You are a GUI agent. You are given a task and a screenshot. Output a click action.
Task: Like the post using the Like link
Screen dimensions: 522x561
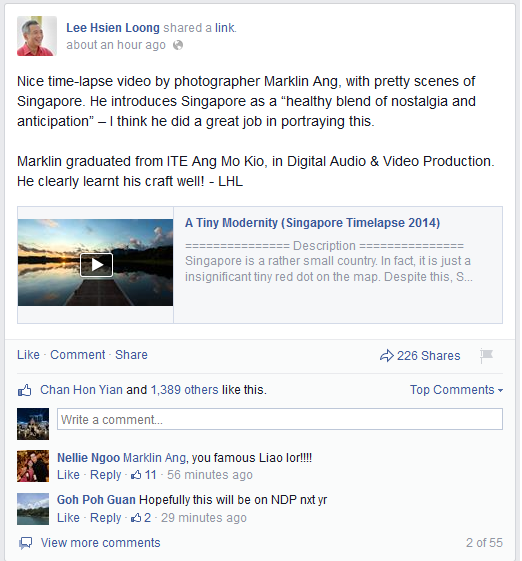(x=28, y=355)
